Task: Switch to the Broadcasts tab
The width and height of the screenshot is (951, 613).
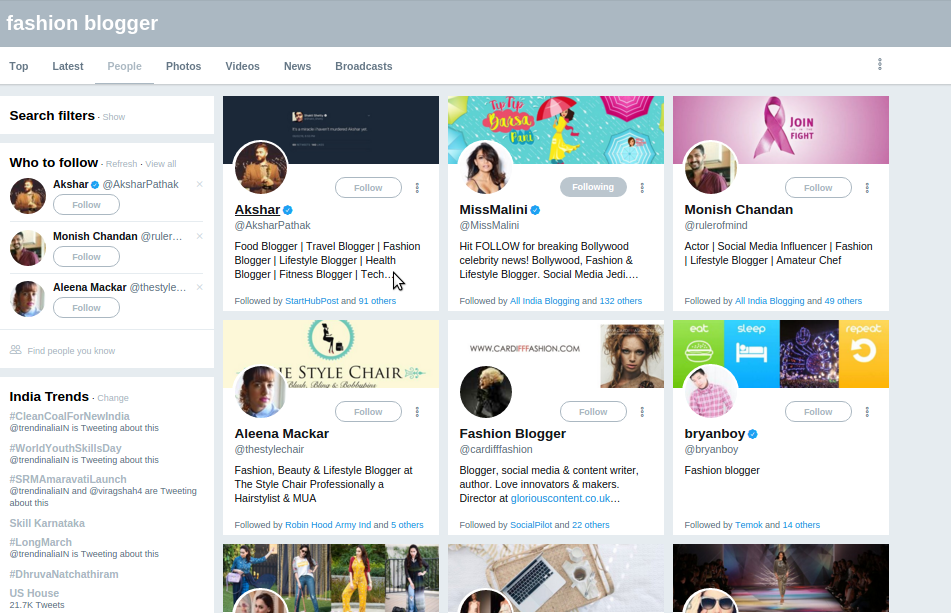Action: (x=364, y=66)
